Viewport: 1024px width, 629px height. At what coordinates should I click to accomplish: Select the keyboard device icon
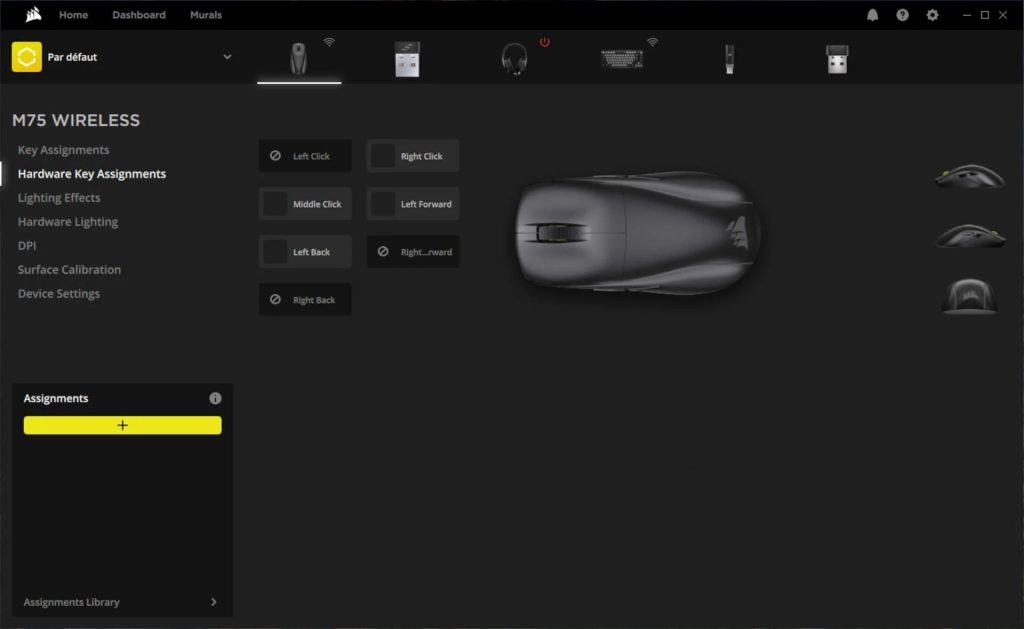(622, 58)
